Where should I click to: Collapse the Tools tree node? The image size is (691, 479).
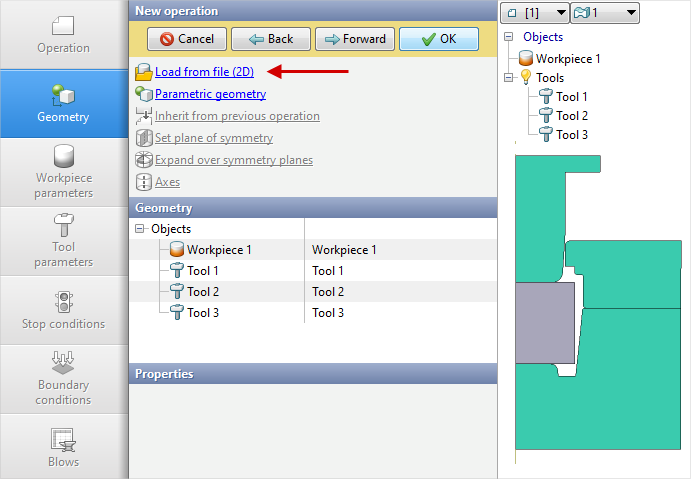(509, 78)
